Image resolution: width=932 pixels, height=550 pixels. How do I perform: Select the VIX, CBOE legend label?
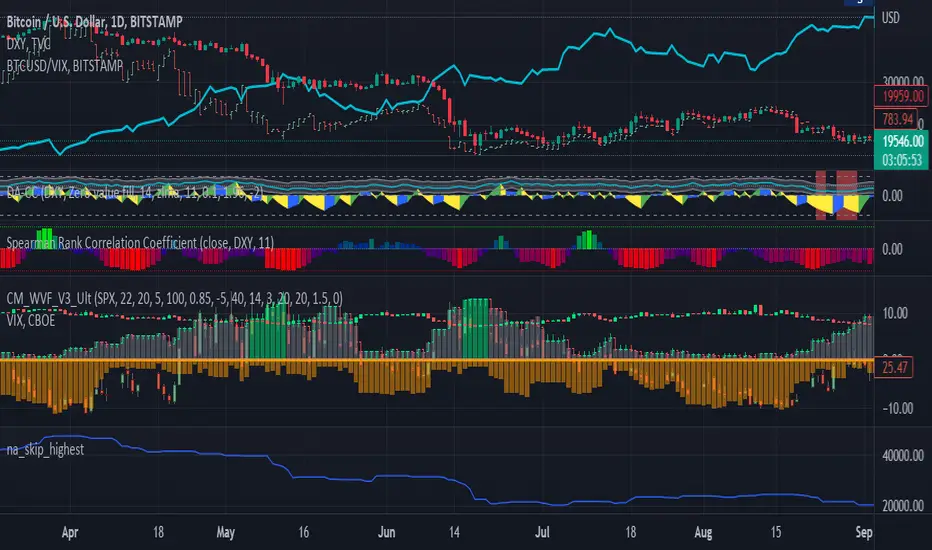pos(30,320)
